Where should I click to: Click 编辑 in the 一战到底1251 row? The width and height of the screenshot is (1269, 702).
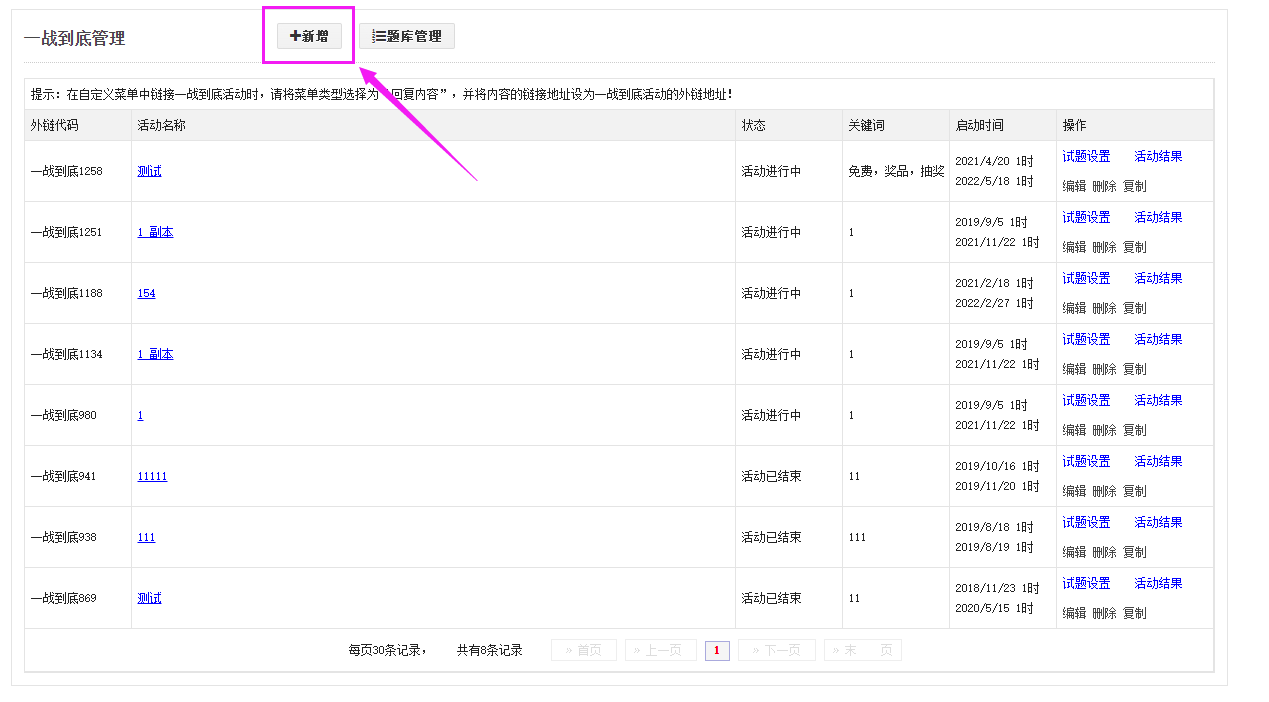click(1074, 247)
